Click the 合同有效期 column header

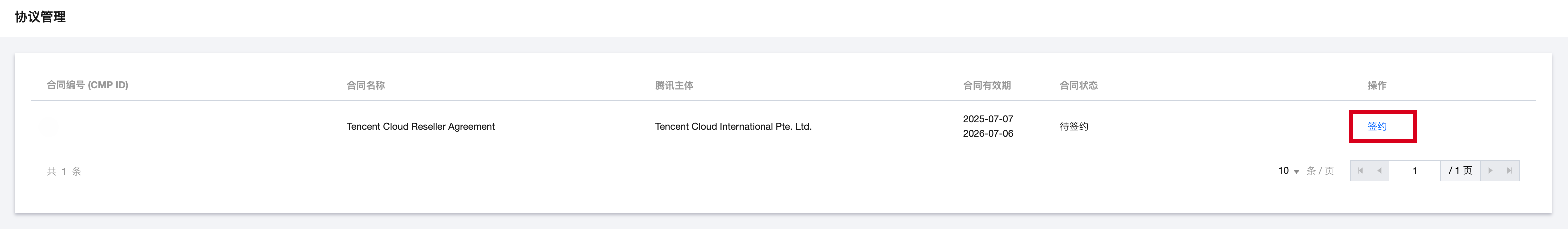coord(987,85)
